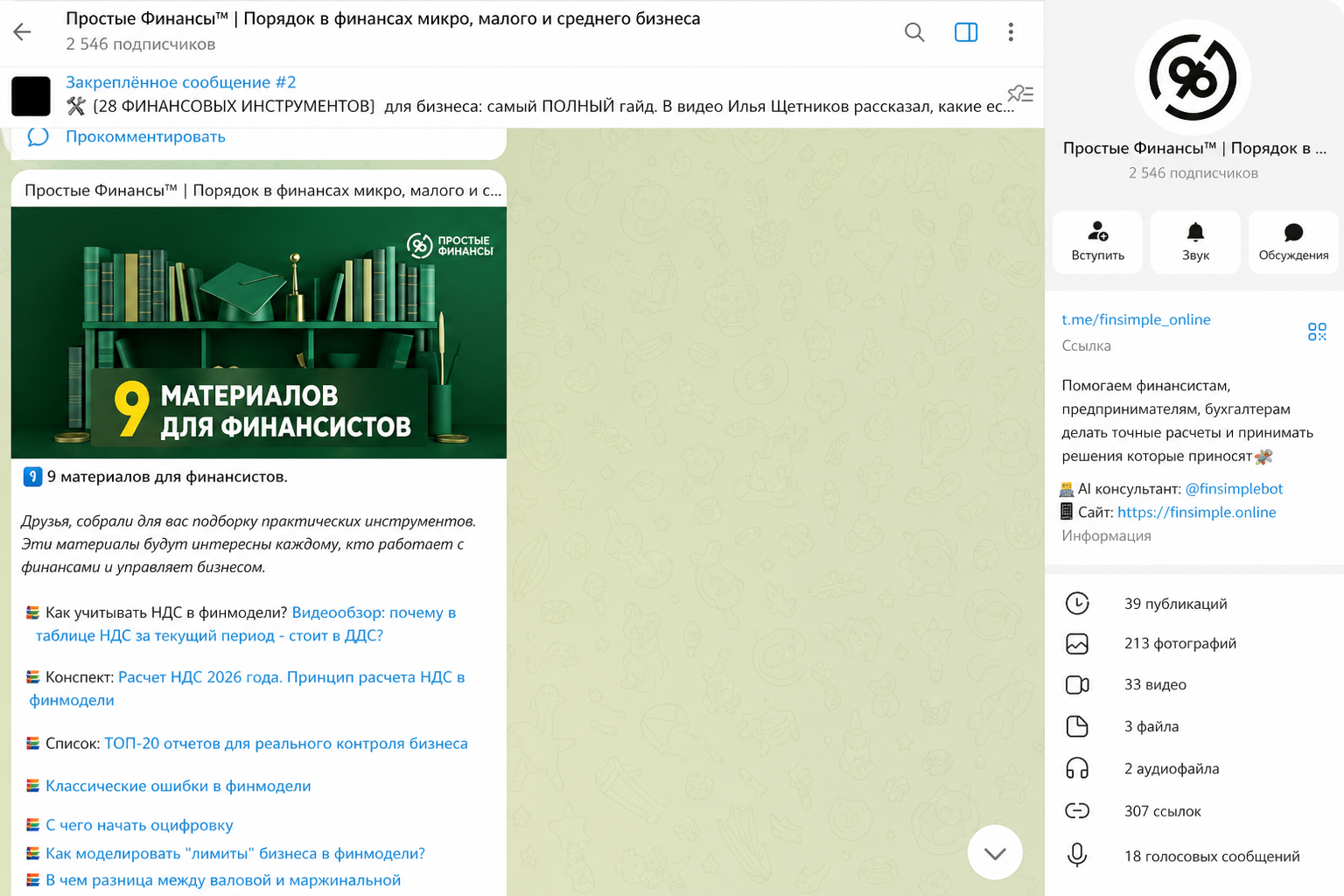Open the https://finsimple.online website link
Viewport: 1344px width, 896px height.
coord(1196,513)
